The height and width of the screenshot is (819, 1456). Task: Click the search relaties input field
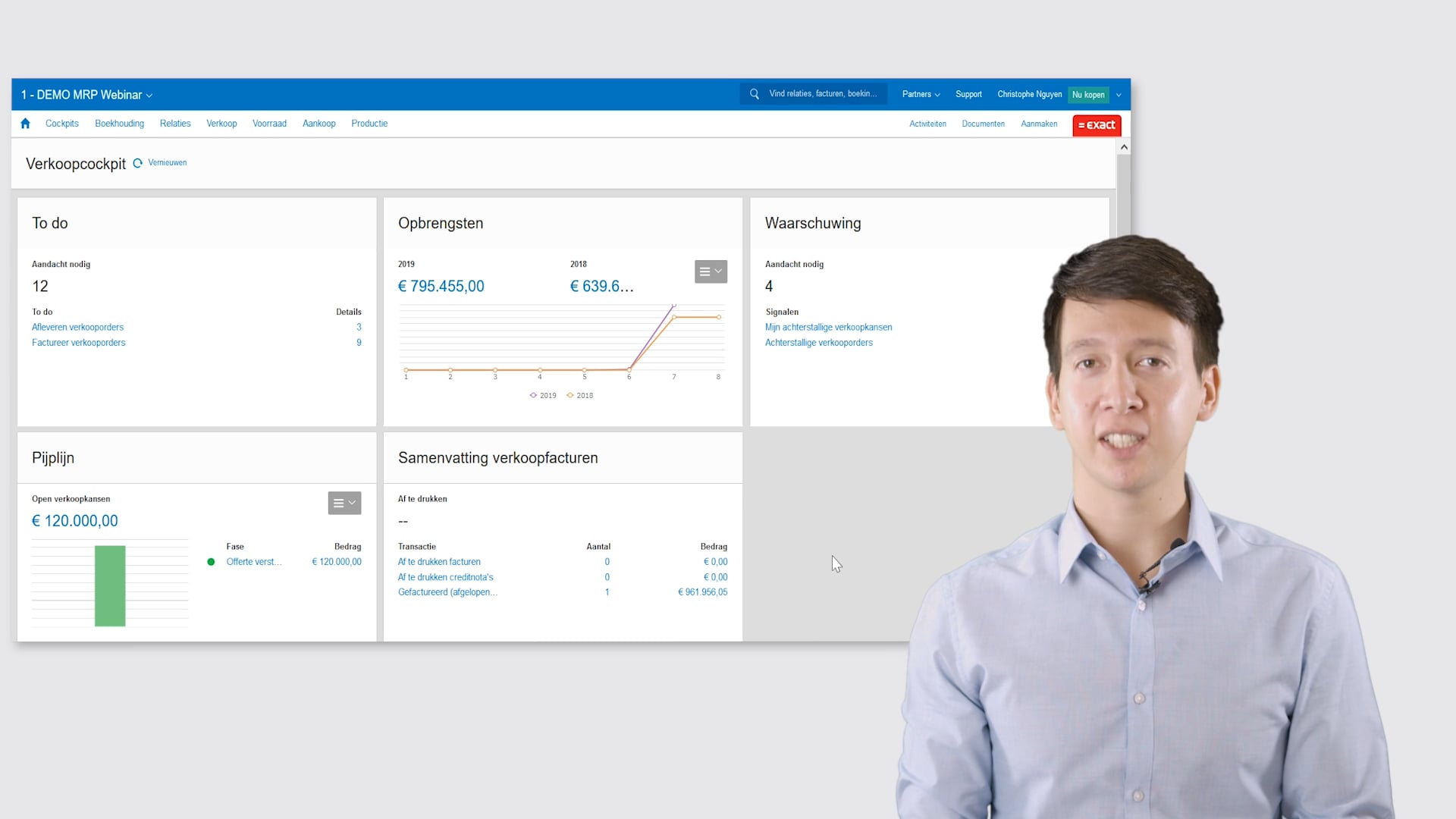click(x=822, y=94)
